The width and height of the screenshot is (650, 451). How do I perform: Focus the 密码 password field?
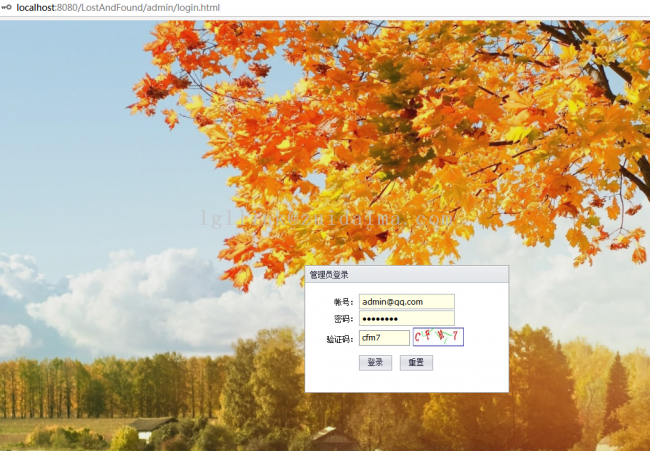tap(406, 319)
